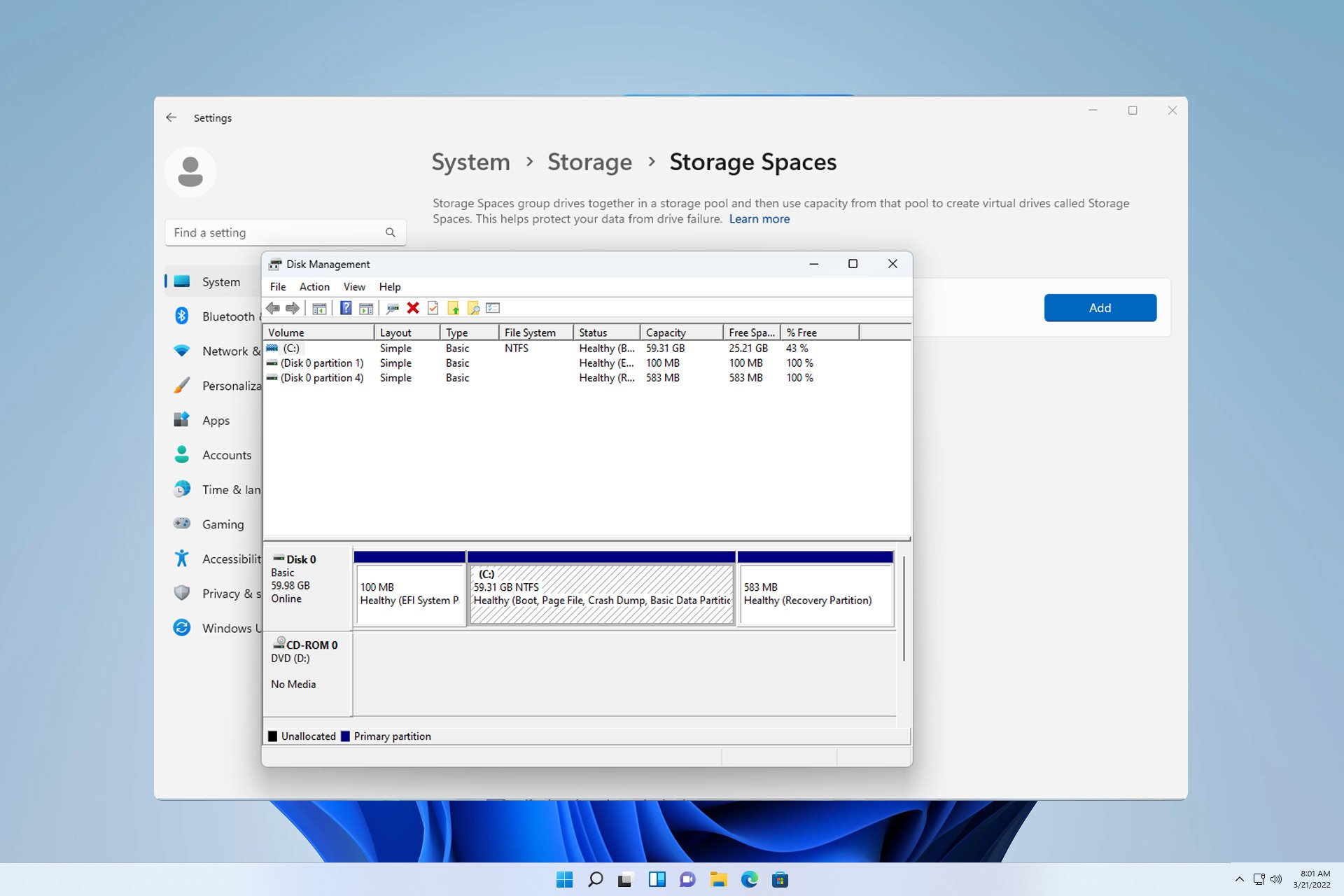Click the forward arrow in Disk Management
Viewport: 1344px width, 896px height.
293,308
